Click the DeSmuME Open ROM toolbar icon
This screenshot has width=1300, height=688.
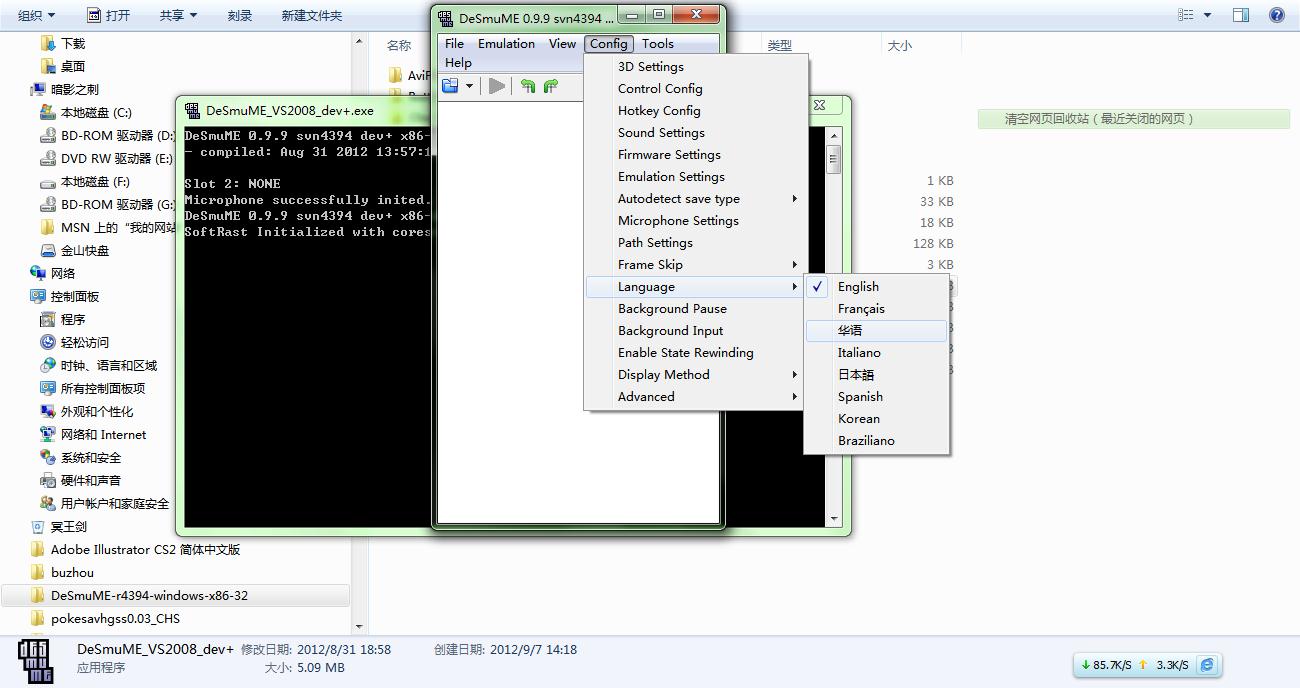click(x=450, y=86)
